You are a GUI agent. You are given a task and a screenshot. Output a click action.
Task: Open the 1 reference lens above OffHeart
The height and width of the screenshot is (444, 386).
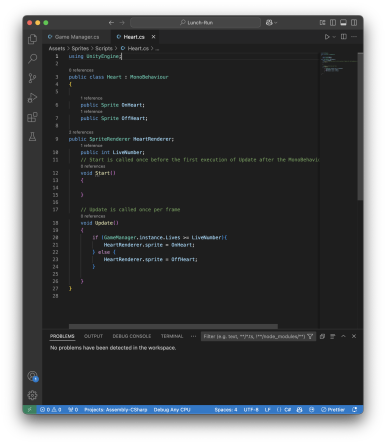(91, 112)
